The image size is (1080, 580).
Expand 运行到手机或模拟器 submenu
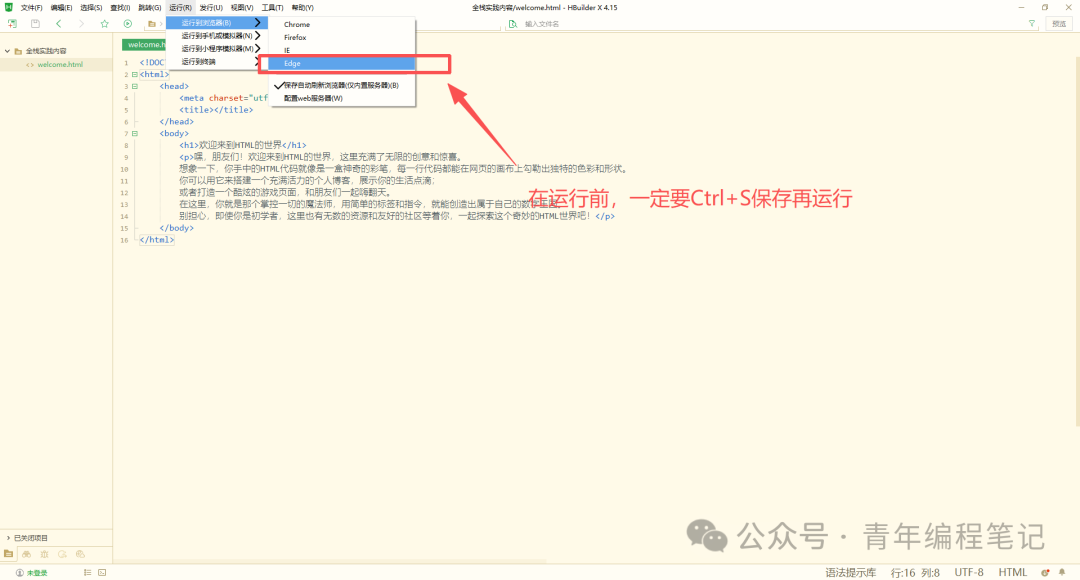217,36
